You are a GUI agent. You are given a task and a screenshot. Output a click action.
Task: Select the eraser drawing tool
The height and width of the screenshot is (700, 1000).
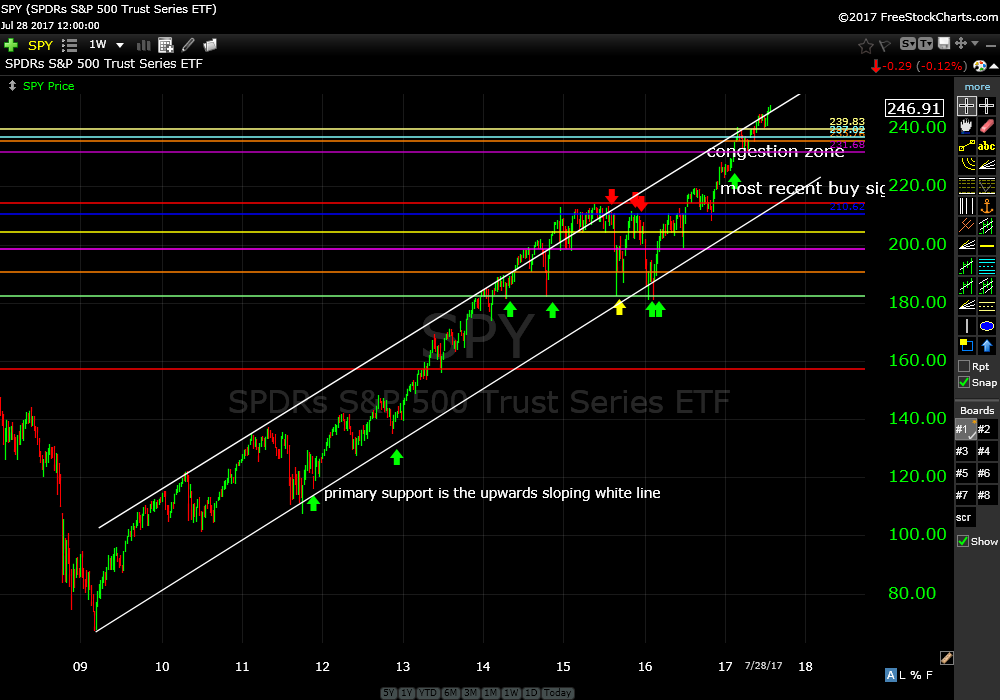pyautogui.click(x=987, y=126)
